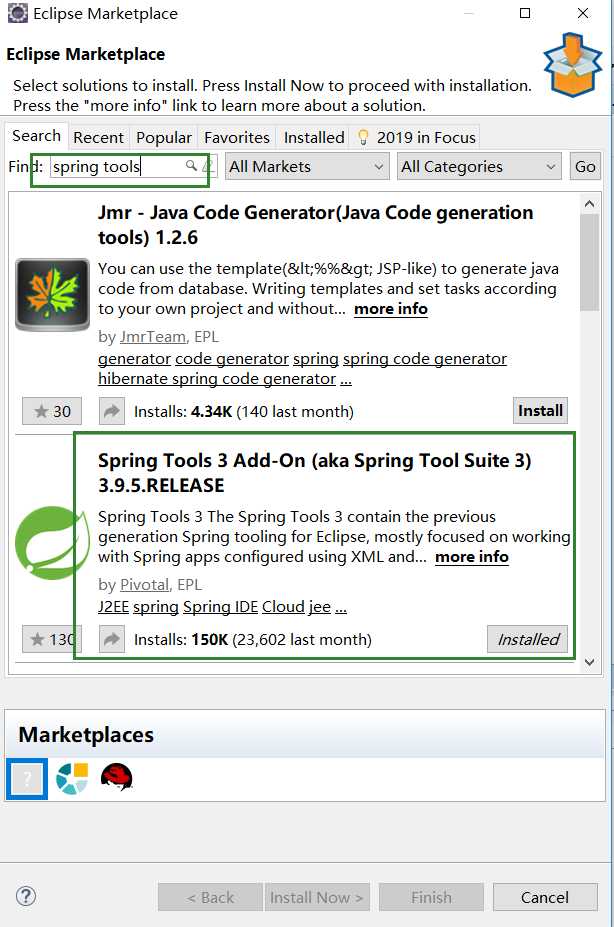614x927 pixels.
Task: Click the 'Marketplaces' heading
Action: (86, 734)
